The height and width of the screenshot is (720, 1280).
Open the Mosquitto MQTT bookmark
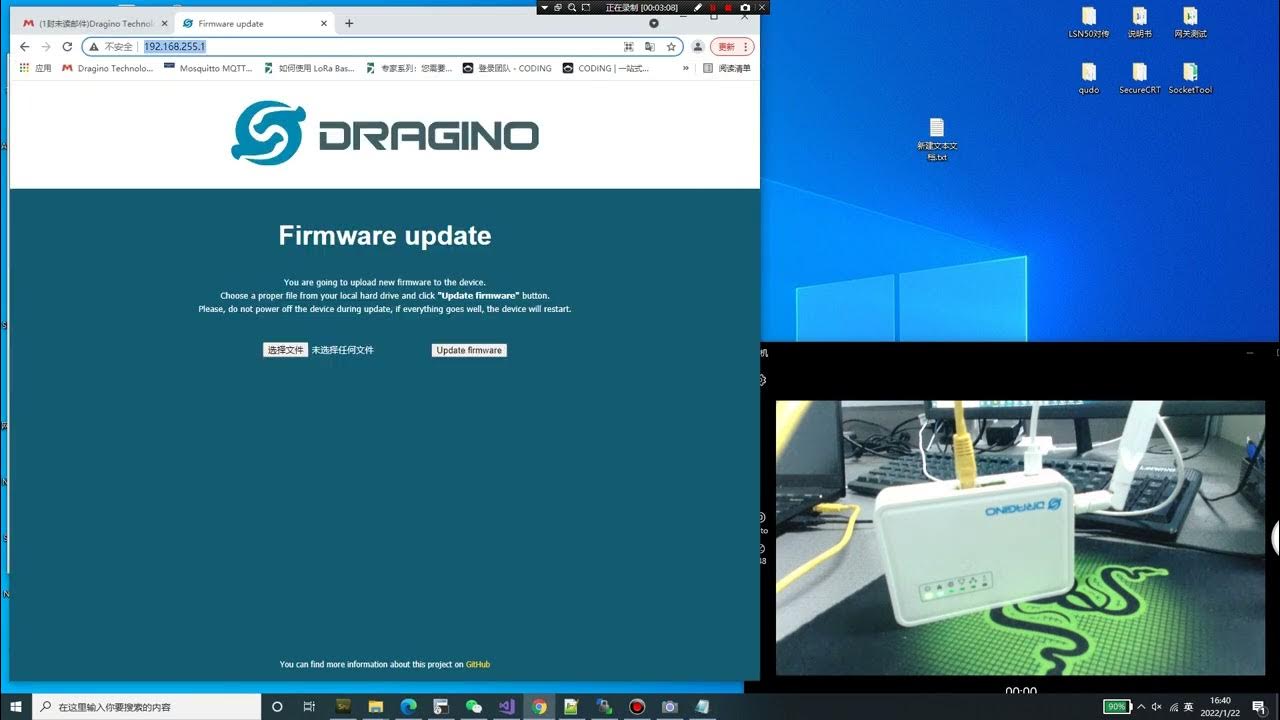pyautogui.click(x=208, y=69)
